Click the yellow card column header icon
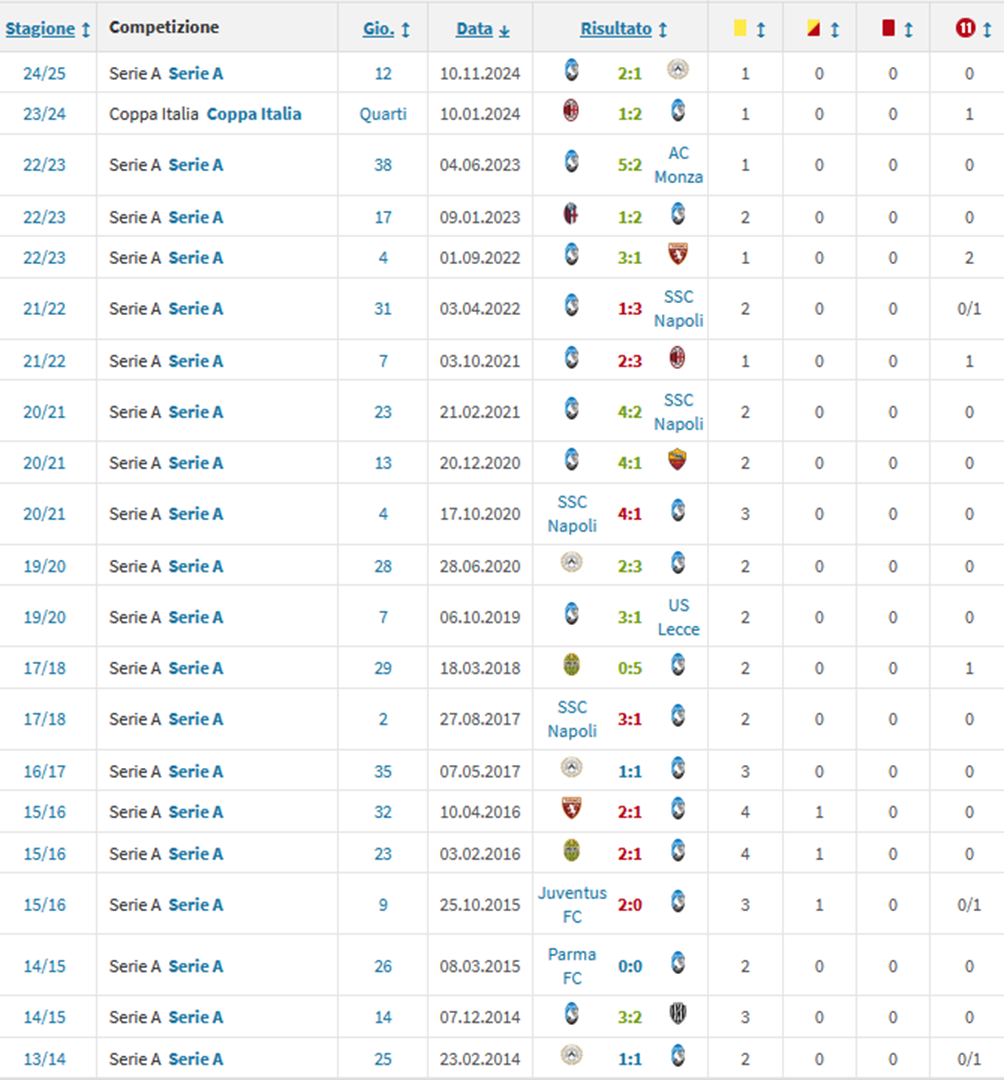Screen dimensions: 1004x1080 (741, 29)
